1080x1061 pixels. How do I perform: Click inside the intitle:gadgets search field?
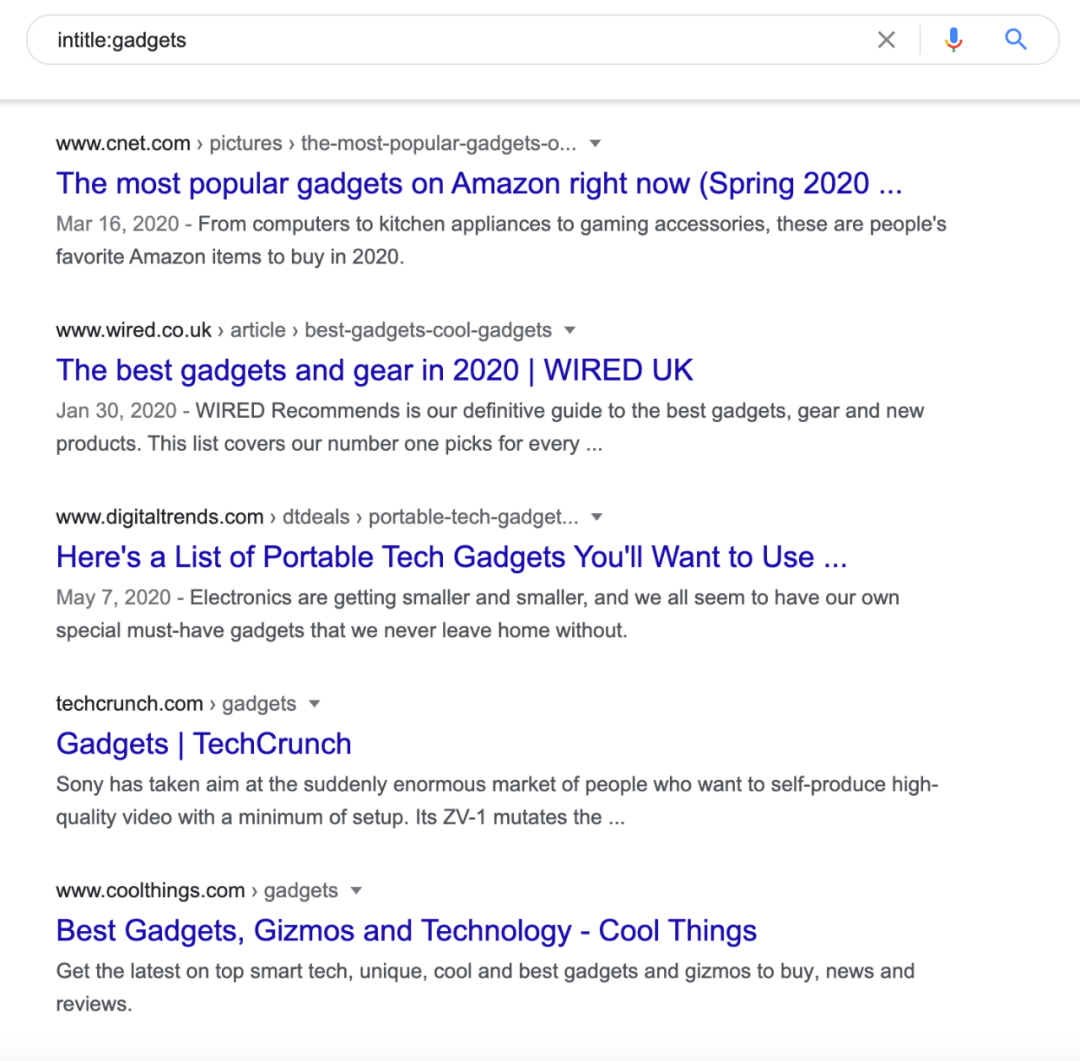point(455,40)
